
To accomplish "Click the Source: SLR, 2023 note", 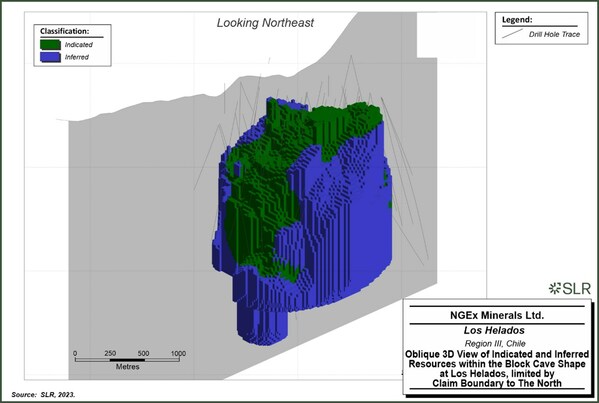I will (x=44, y=395).
